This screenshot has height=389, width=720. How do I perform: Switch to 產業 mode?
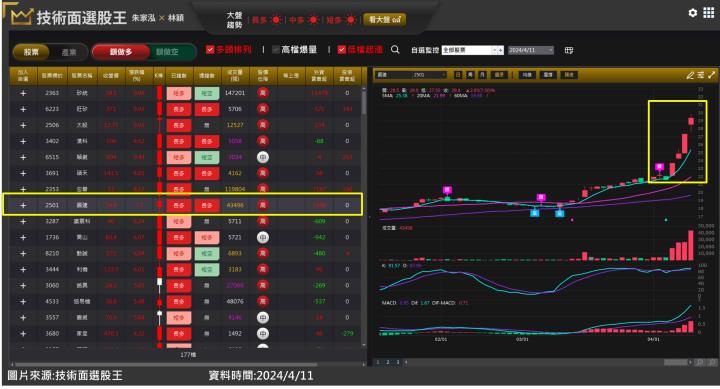69,52
